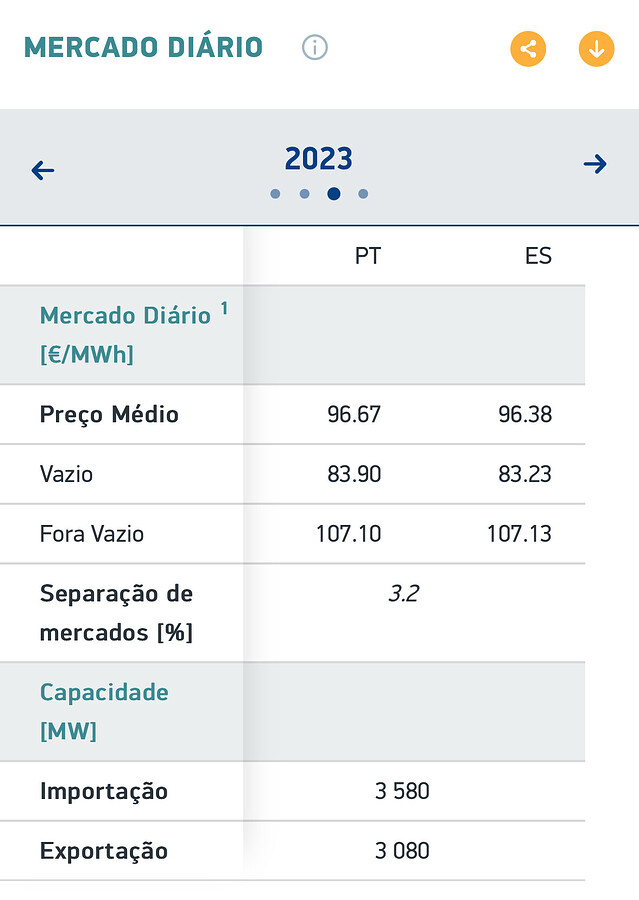Advance to next year with right arrow

(595, 164)
